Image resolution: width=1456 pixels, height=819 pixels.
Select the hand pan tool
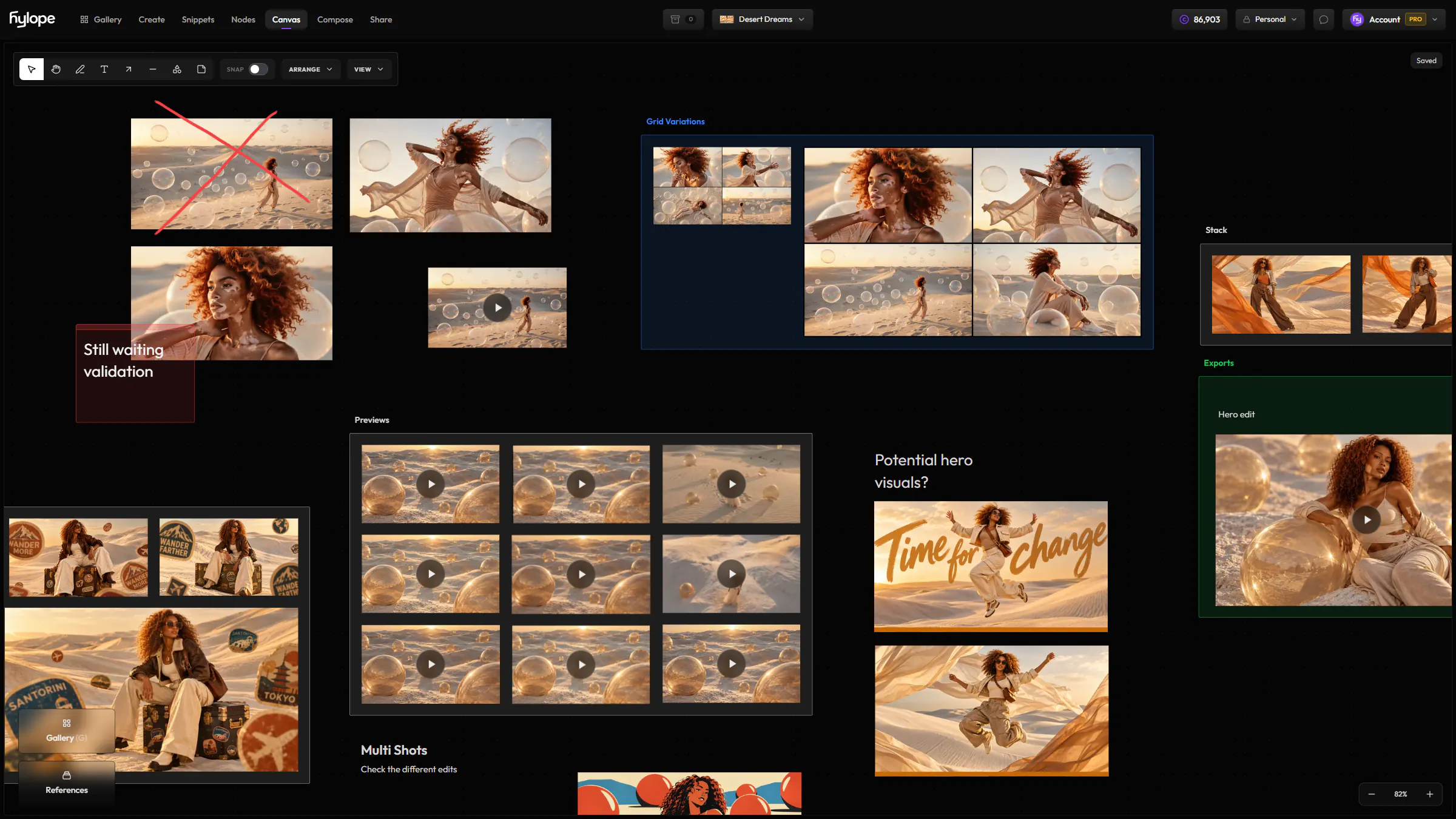click(56, 69)
